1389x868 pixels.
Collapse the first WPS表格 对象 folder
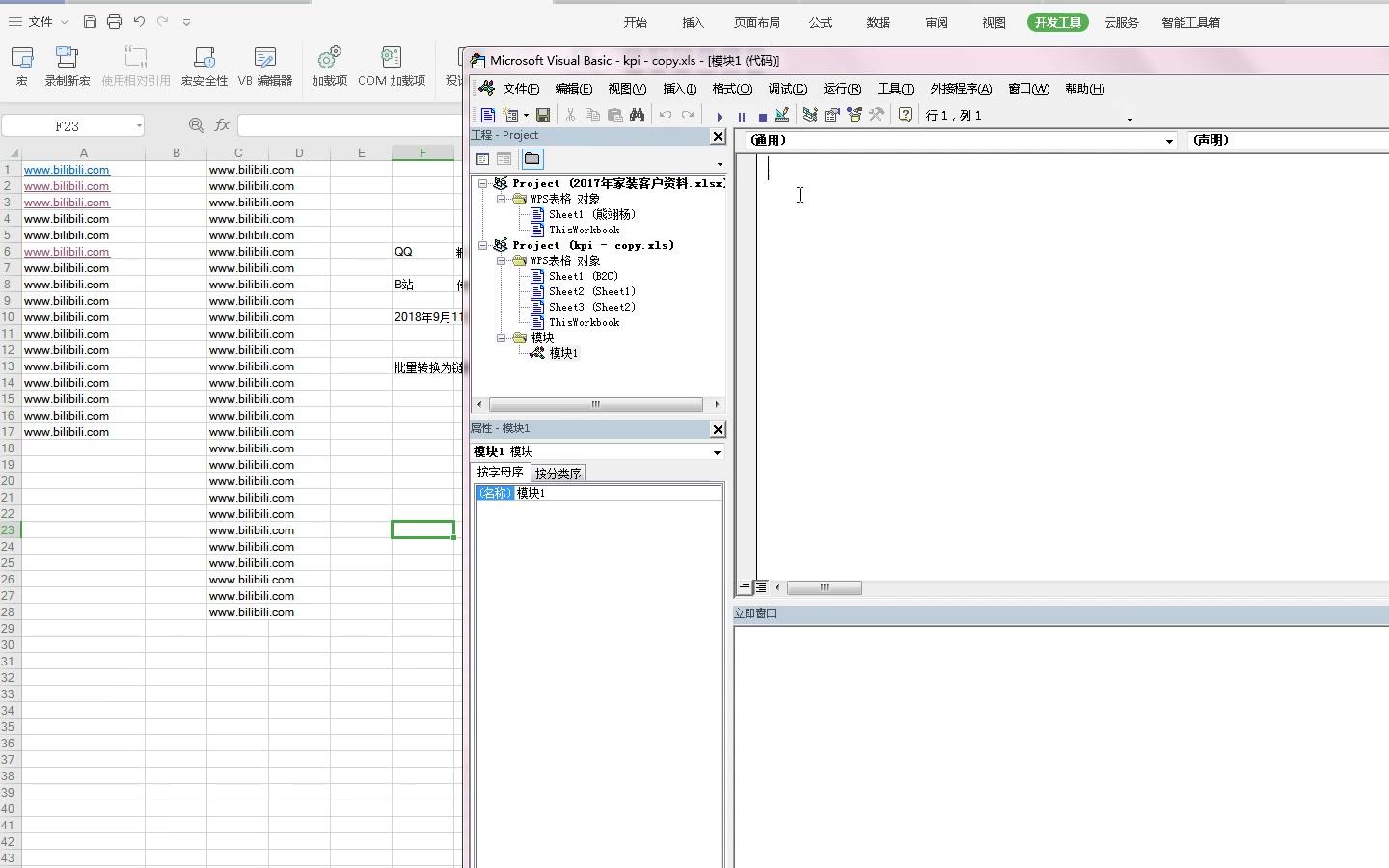tap(502, 199)
